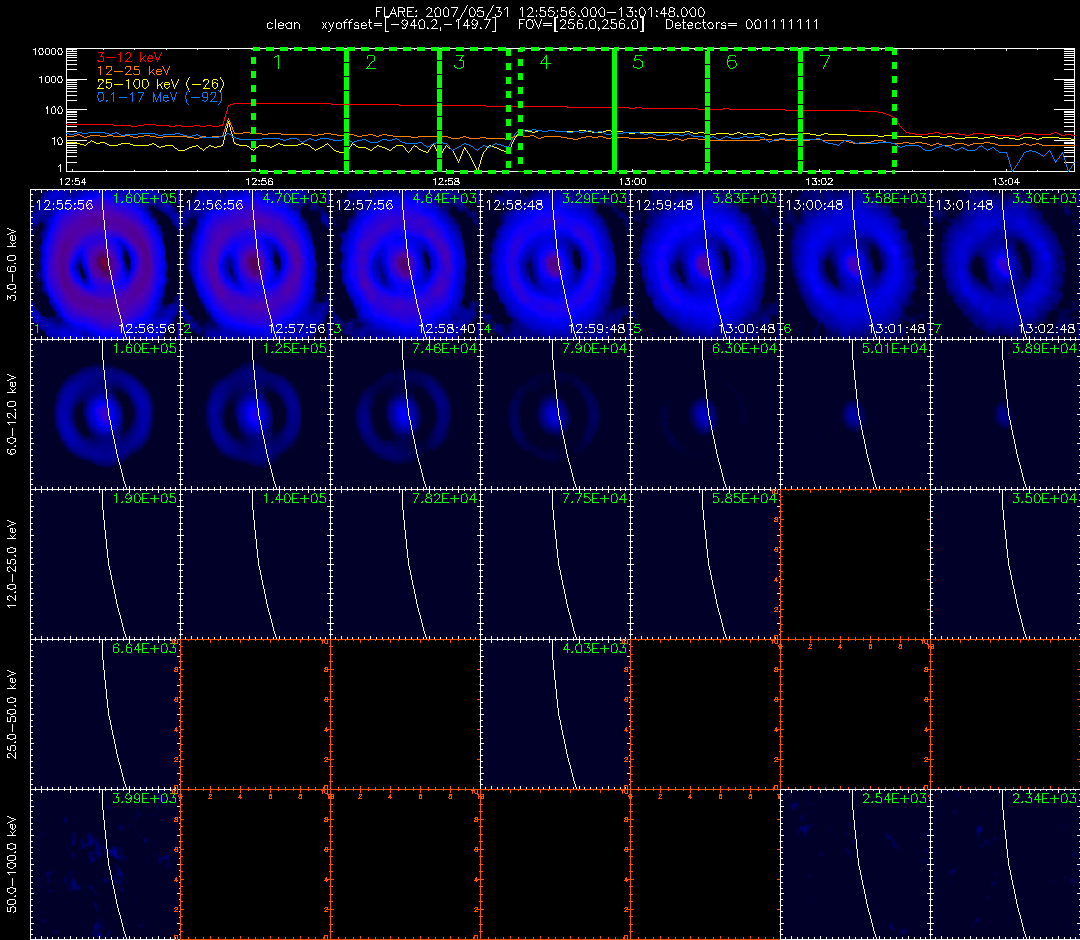Open the 3-6 keV image starting 12:58:48
Image resolution: width=1080 pixels, height=940 pixels.
(555, 265)
